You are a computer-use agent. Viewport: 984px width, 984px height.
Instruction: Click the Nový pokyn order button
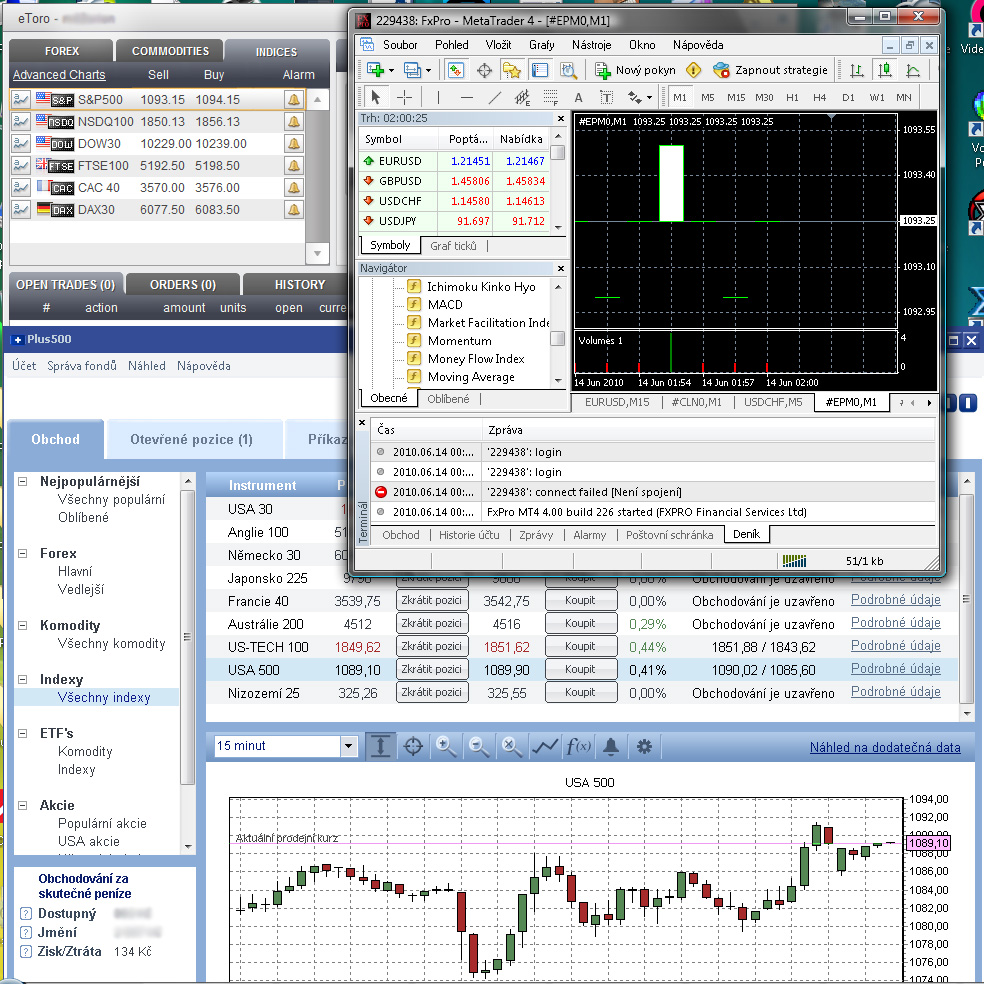click(635, 70)
